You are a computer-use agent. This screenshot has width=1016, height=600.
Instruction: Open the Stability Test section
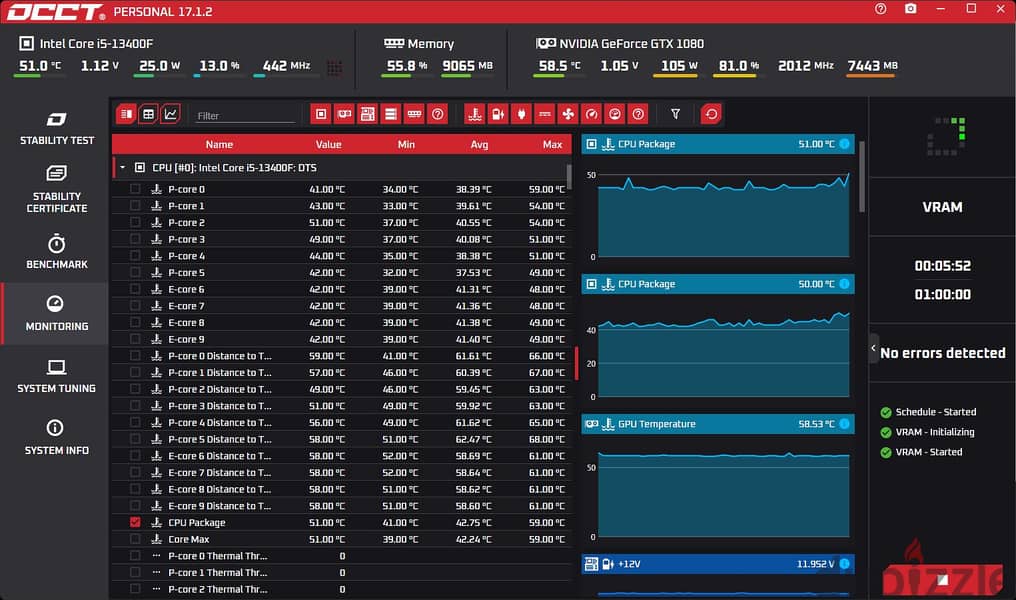coord(56,128)
